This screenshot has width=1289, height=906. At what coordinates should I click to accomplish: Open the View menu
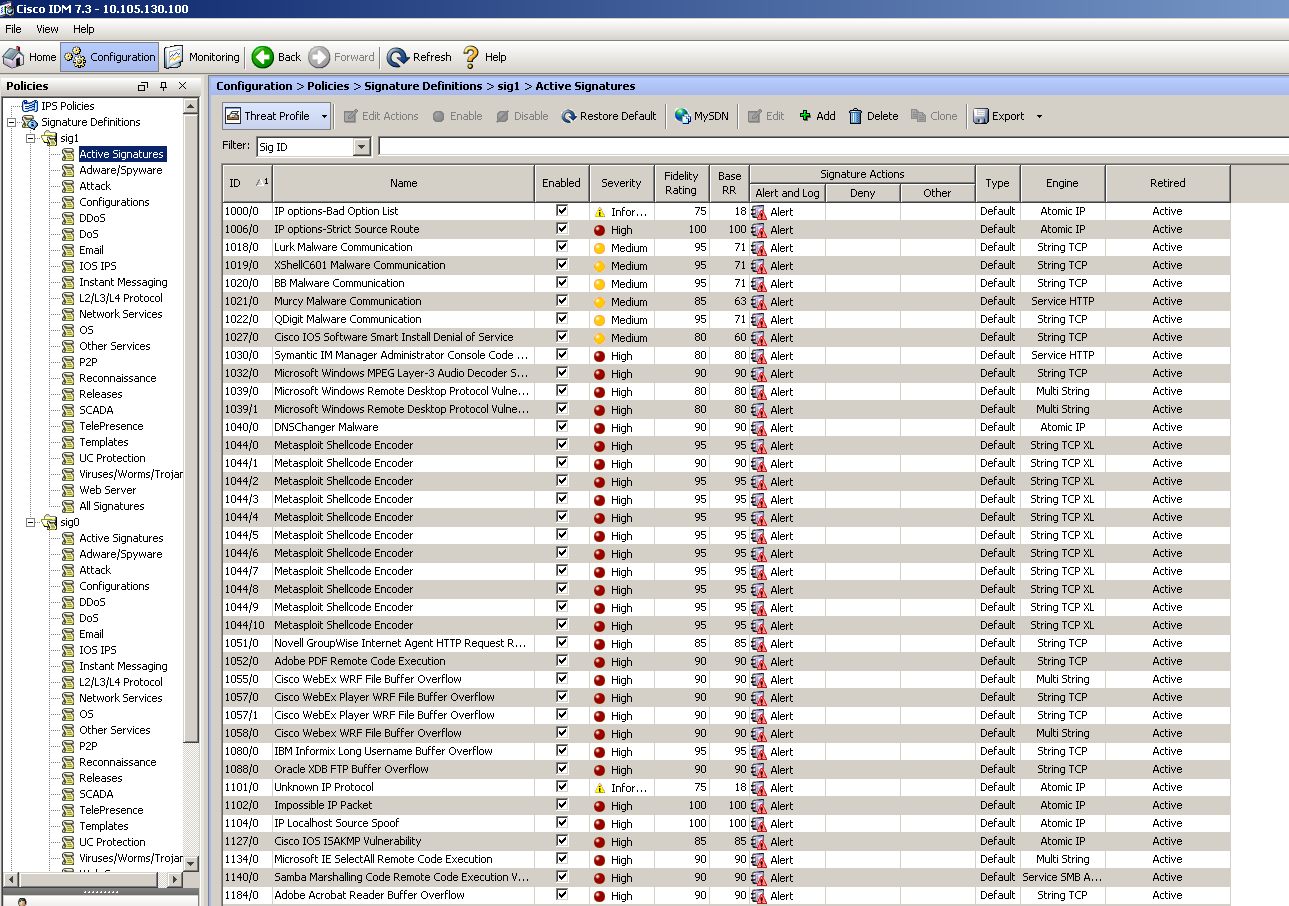tap(47, 29)
